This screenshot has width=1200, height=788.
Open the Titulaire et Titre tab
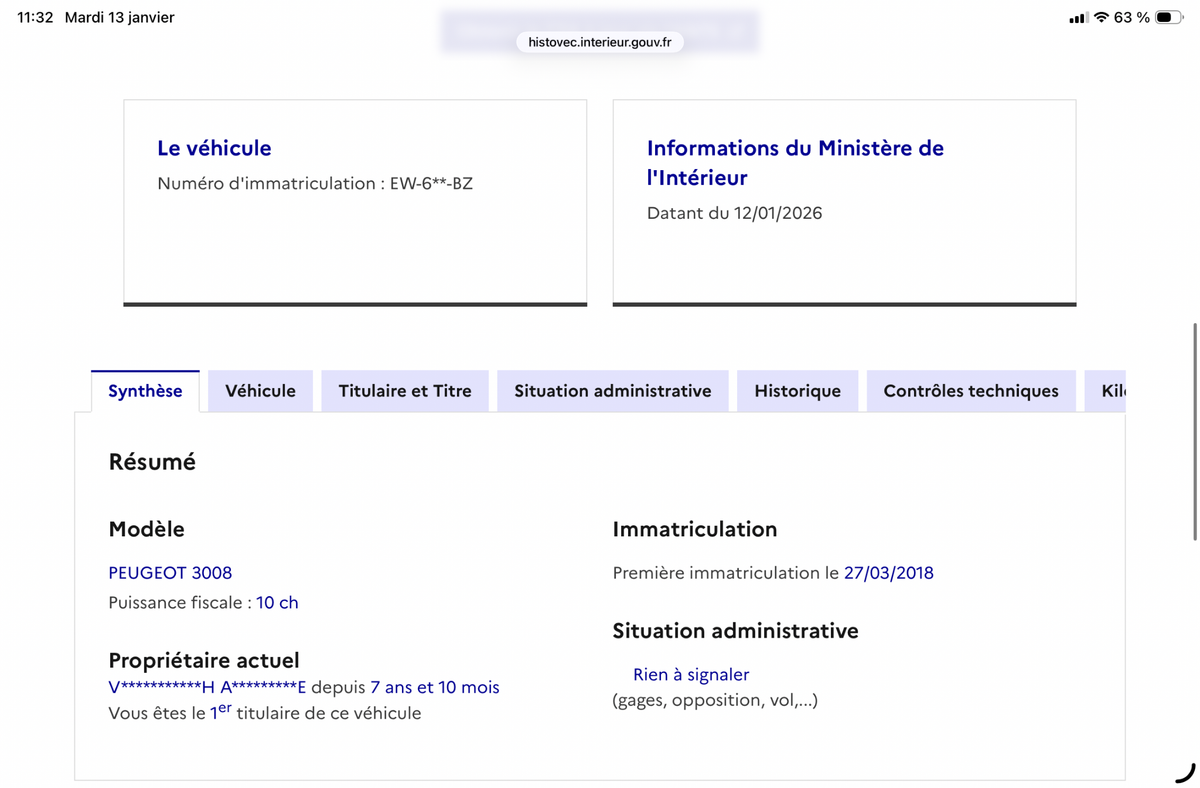pyautogui.click(x=405, y=391)
